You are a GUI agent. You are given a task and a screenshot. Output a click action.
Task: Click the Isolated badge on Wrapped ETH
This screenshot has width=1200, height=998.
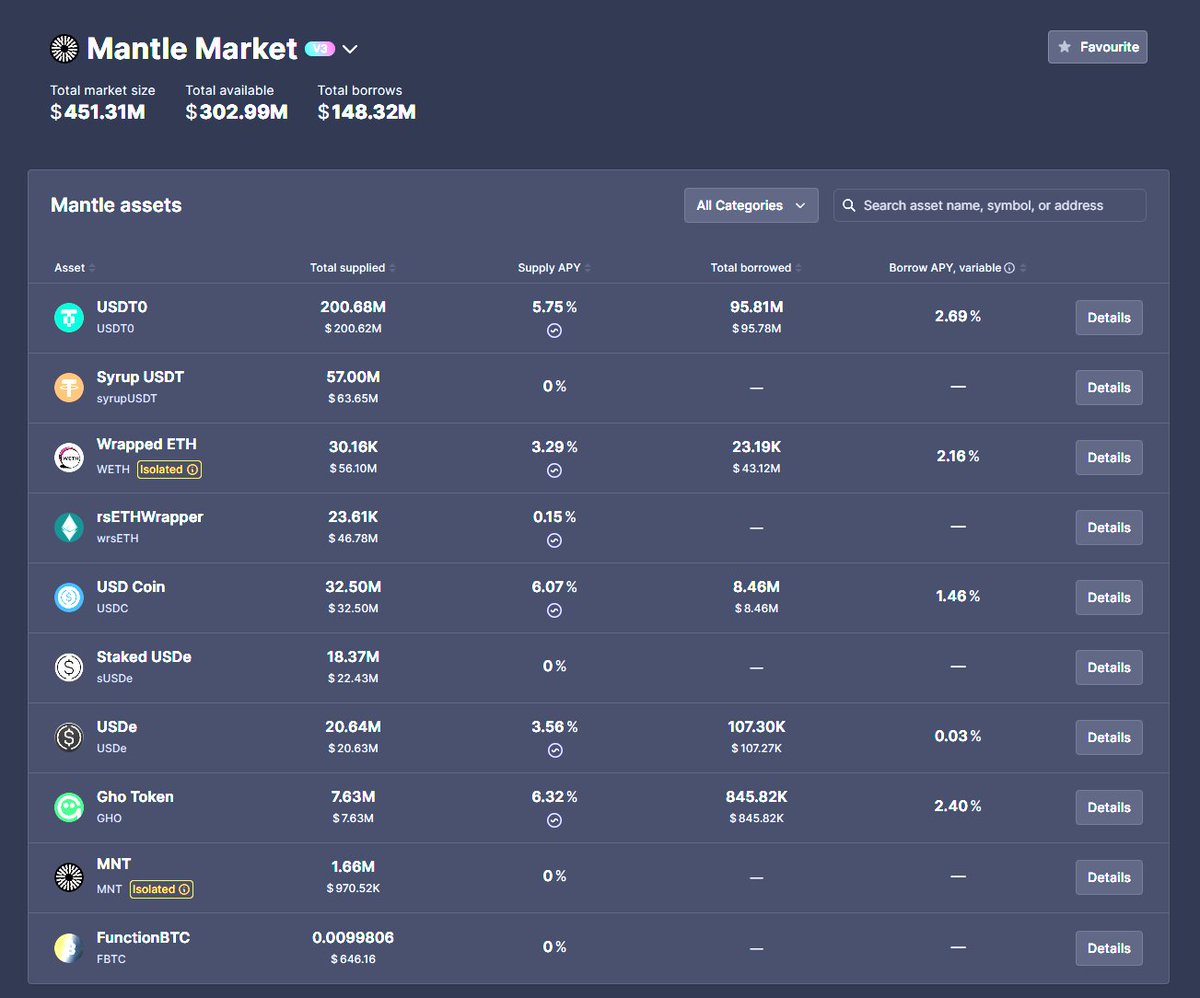tap(168, 469)
